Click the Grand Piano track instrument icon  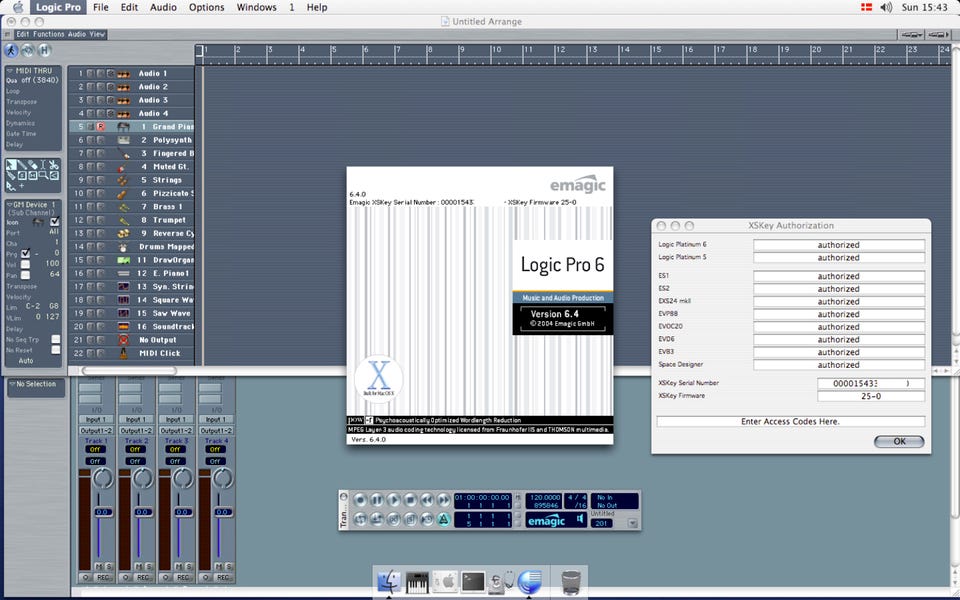point(123,127)
